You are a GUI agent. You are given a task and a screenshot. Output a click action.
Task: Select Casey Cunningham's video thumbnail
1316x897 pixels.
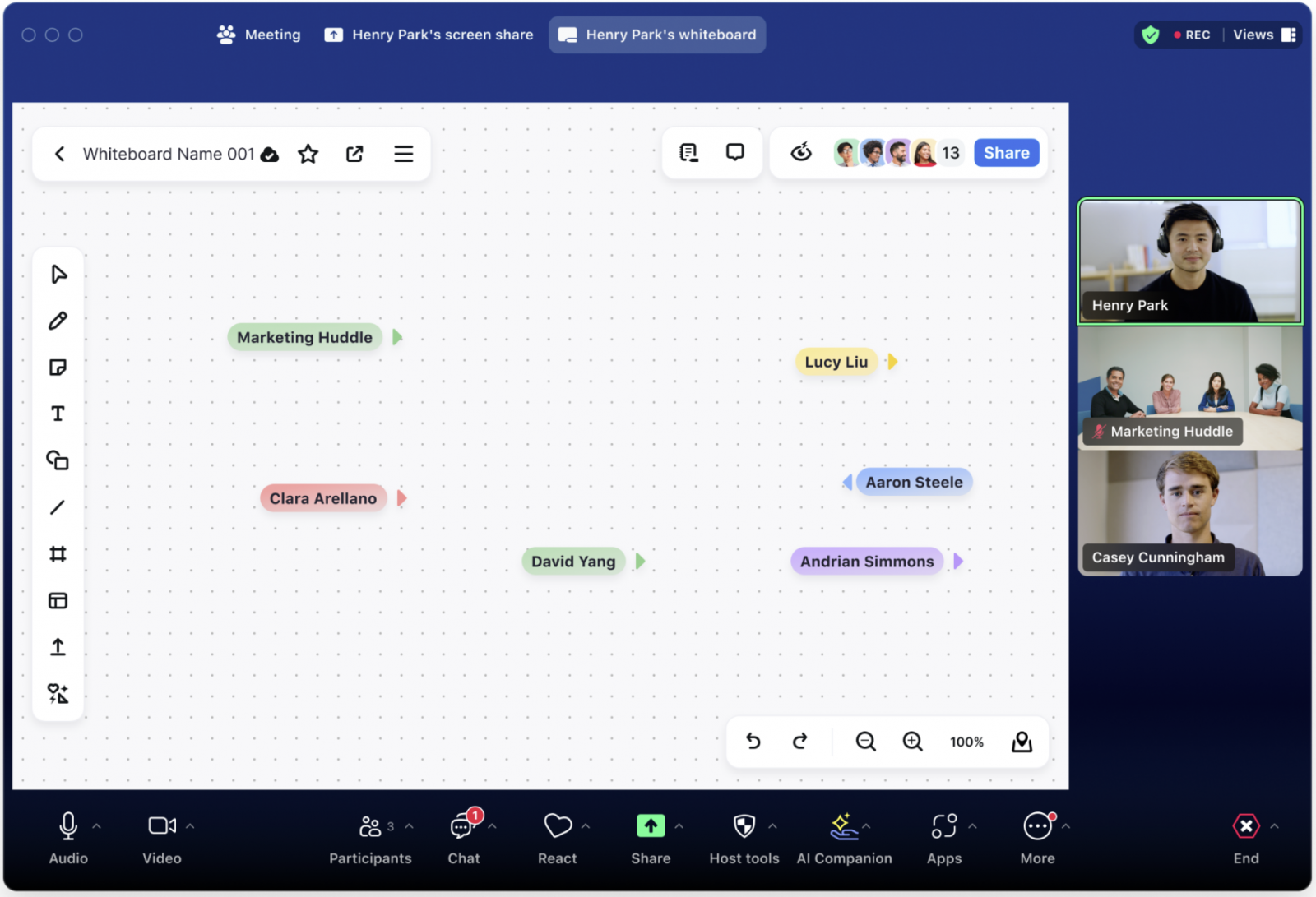pos(1189,513)
